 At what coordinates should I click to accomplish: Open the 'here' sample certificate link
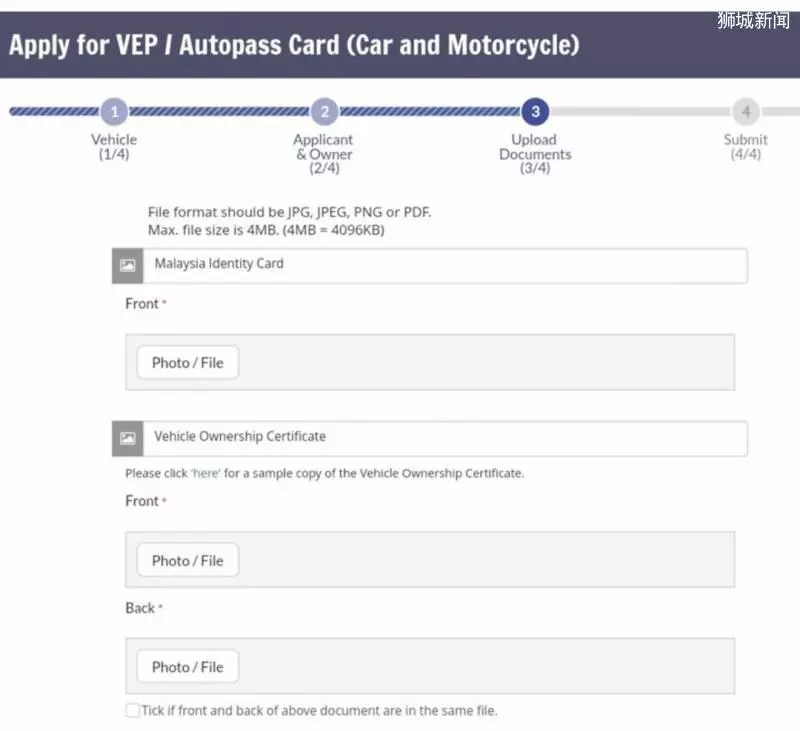[x=206, y=473]
